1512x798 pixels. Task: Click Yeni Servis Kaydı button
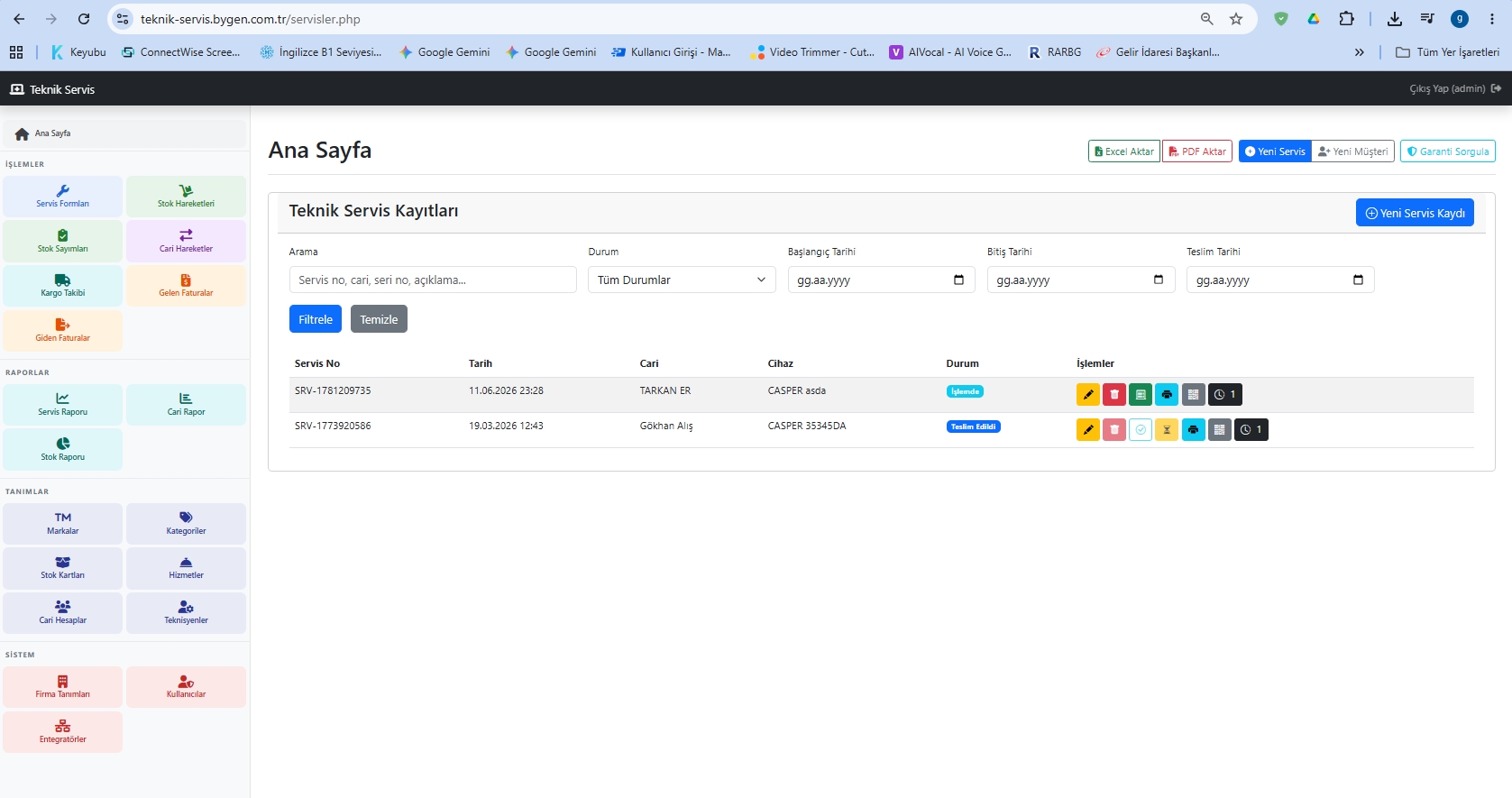point(1415,213)
